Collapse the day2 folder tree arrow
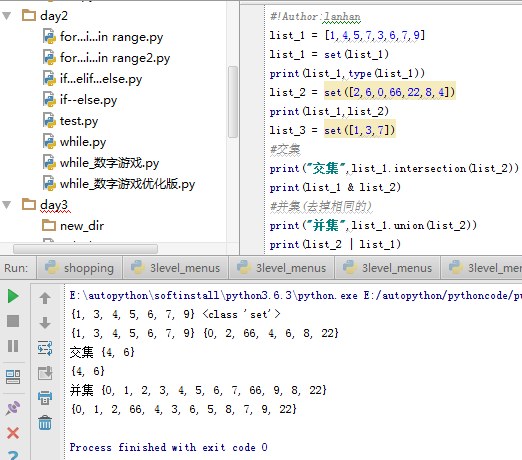 coord(7,16)
